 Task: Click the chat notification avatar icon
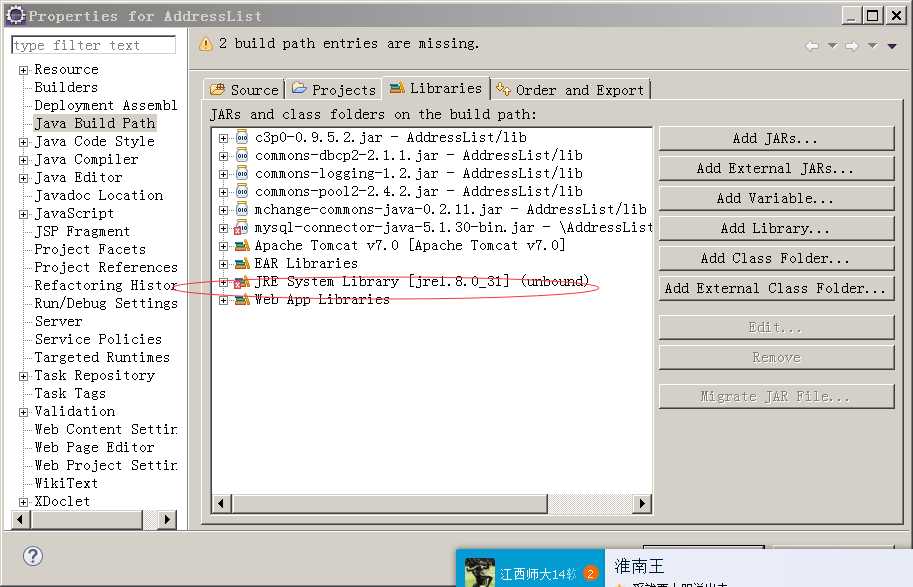(480, 572)
